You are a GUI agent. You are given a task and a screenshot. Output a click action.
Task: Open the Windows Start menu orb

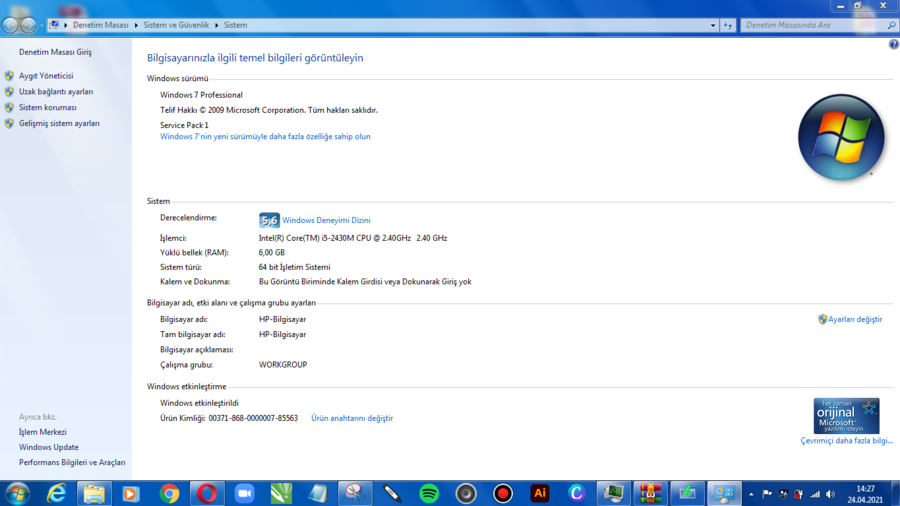tap(17, 493)
